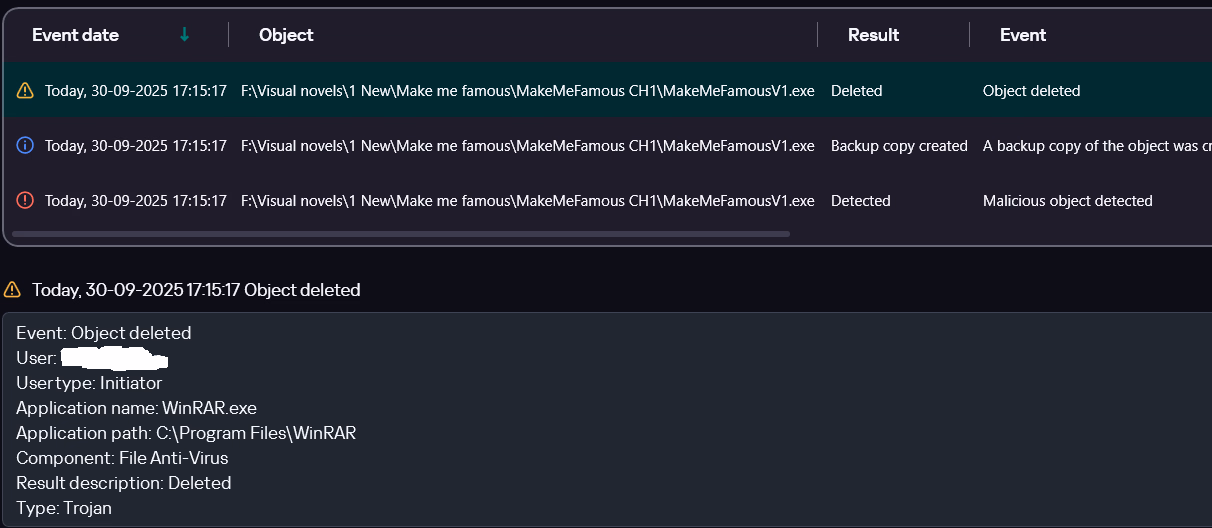Click the Malicious object detected event text

(x=1067, y=201)
